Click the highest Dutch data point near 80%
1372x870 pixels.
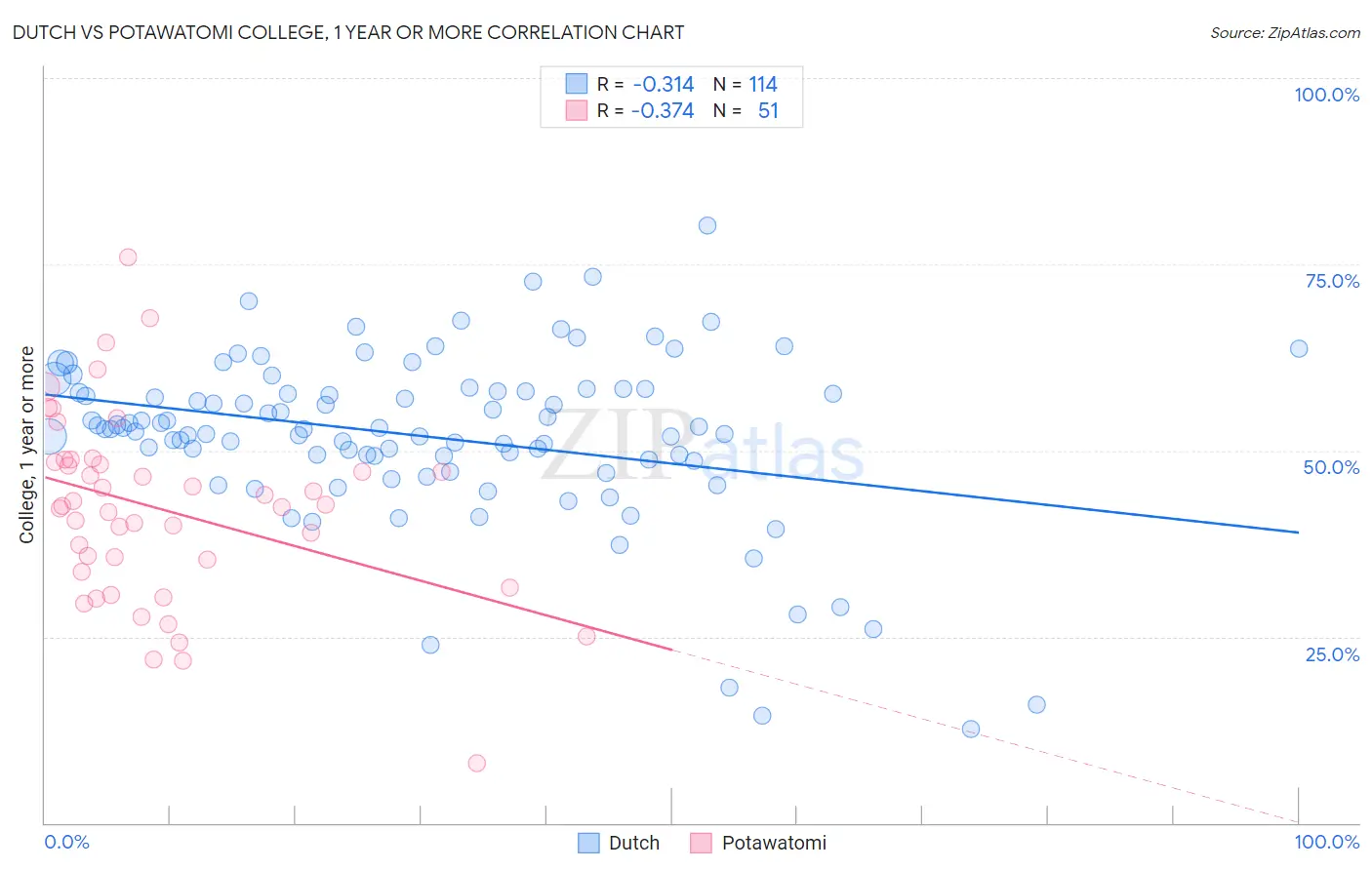(707, 225)
